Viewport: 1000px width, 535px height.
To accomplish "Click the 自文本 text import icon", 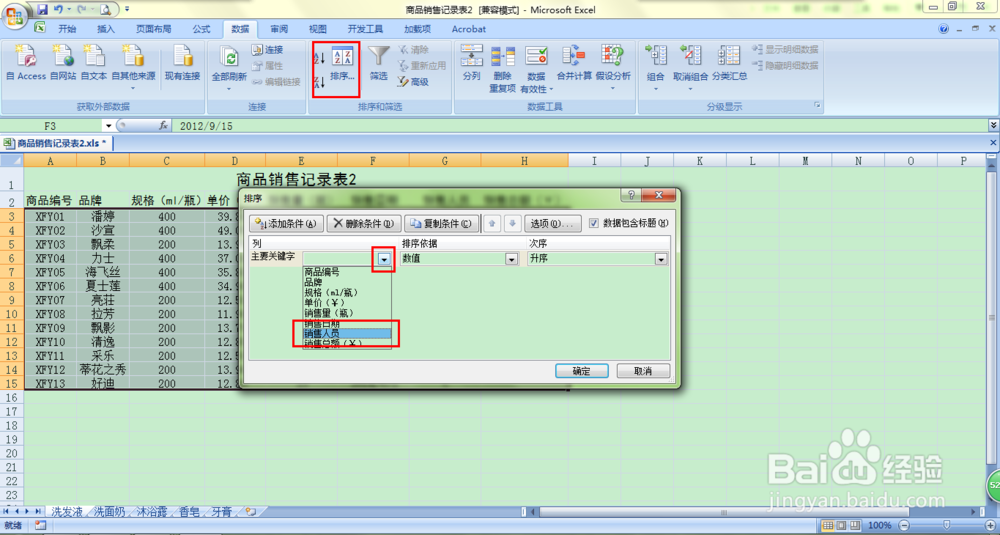I will (x=94, y=62).
